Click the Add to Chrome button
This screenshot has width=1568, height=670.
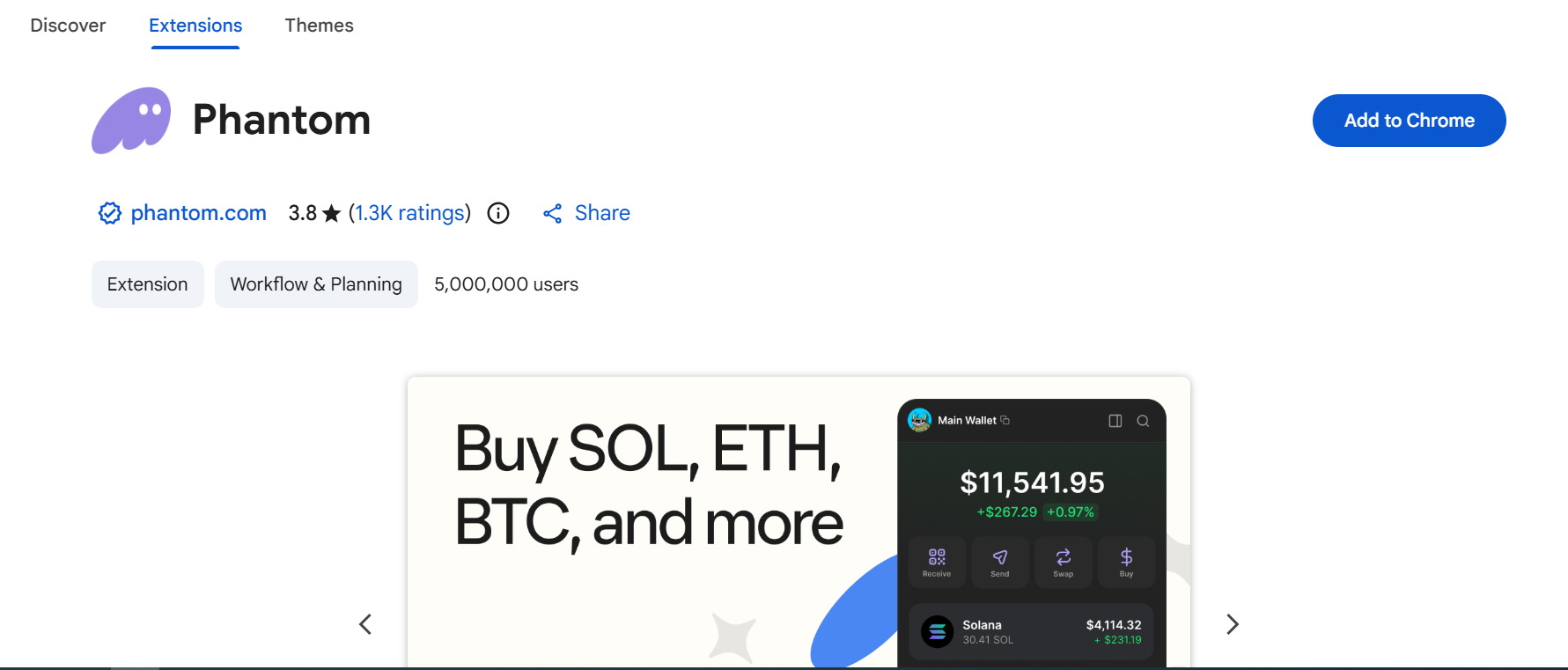pos(1408,121)
